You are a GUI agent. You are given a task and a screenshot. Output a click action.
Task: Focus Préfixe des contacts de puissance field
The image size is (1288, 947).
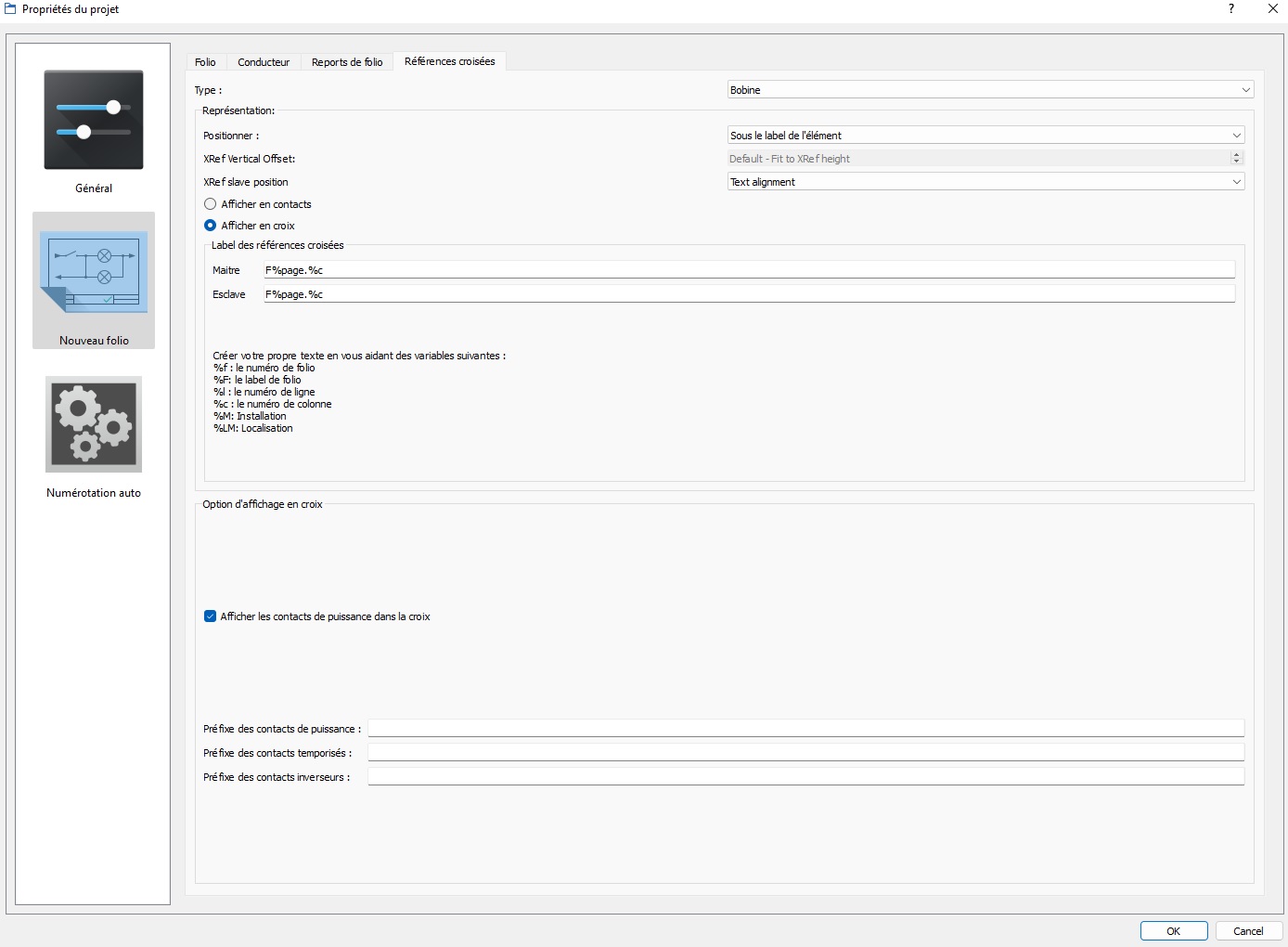click(805, 729)
